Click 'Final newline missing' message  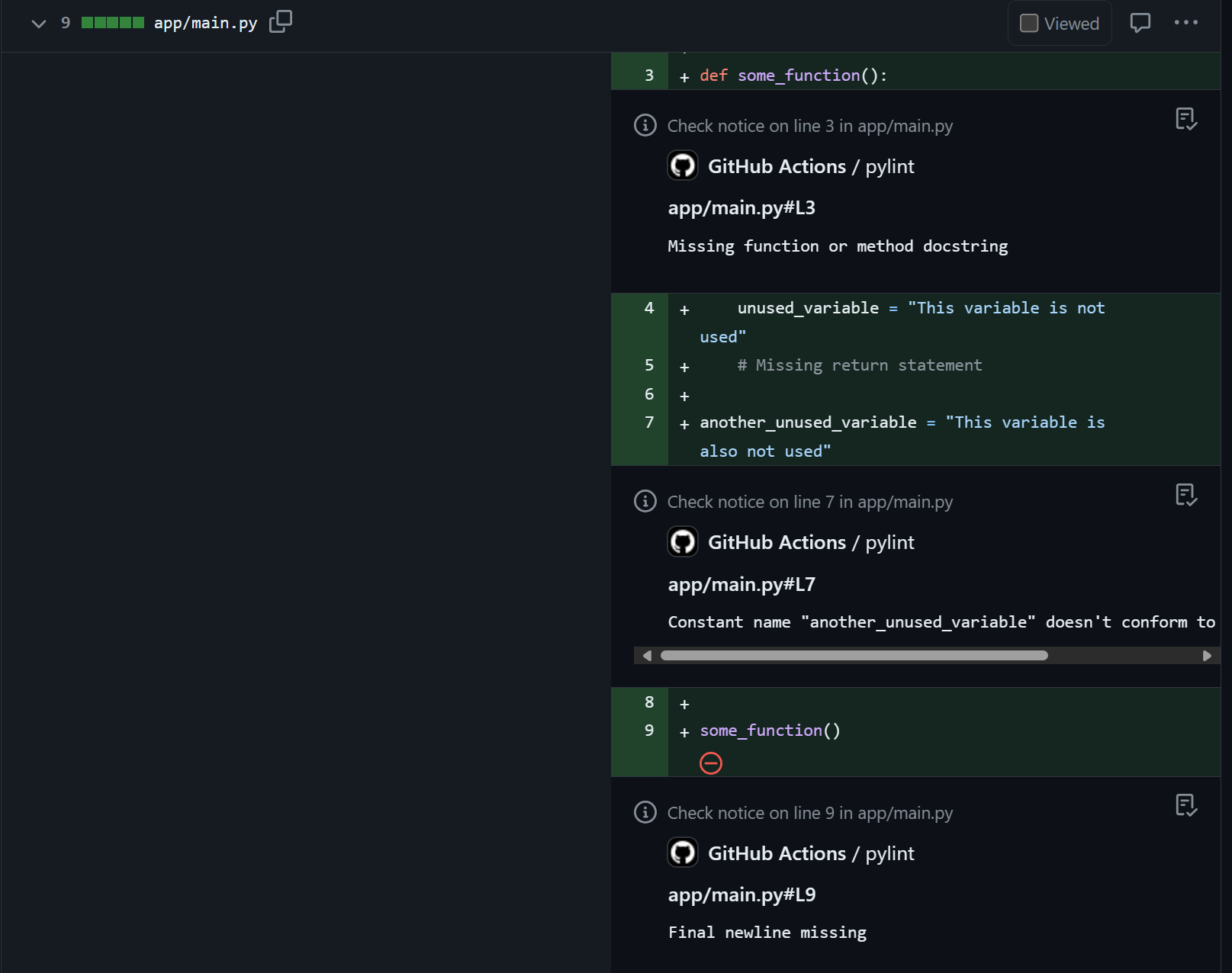click(x=767, y=933)
